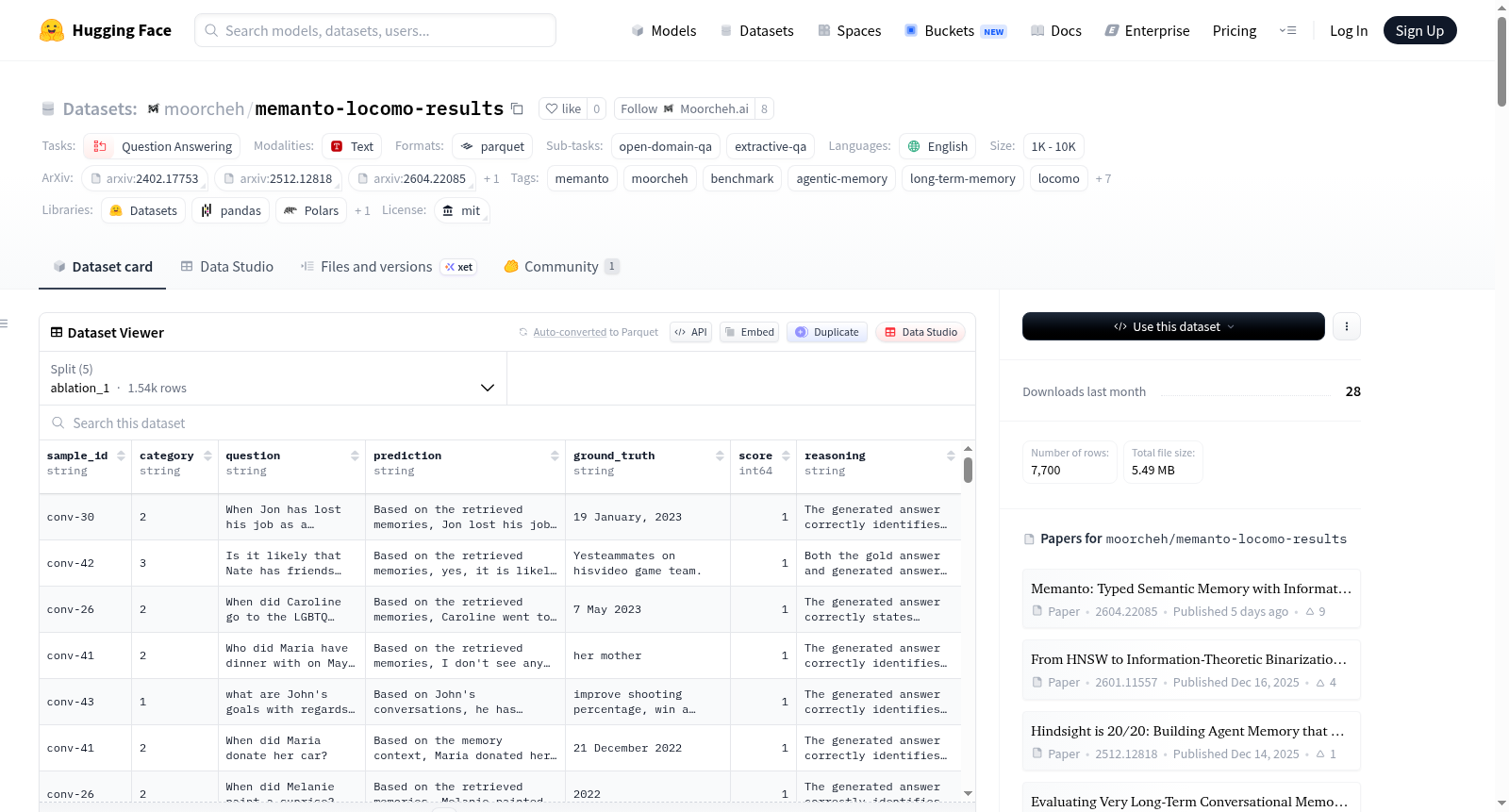Open the Question Answering task tag
The height and width of the screenshot is (812, 1509).
(162, 146)
